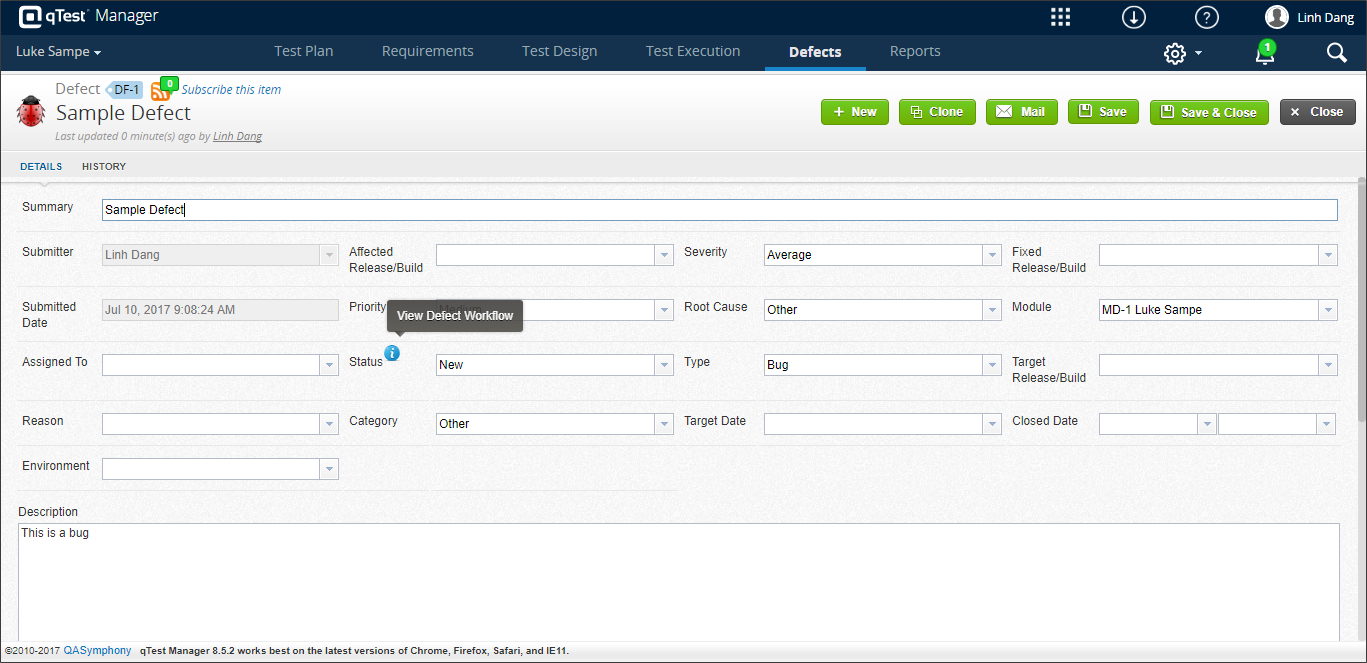Click the Linh Dang user avatar
1367x663 pixels.
pyautogui.click(x=1276, y=16)
